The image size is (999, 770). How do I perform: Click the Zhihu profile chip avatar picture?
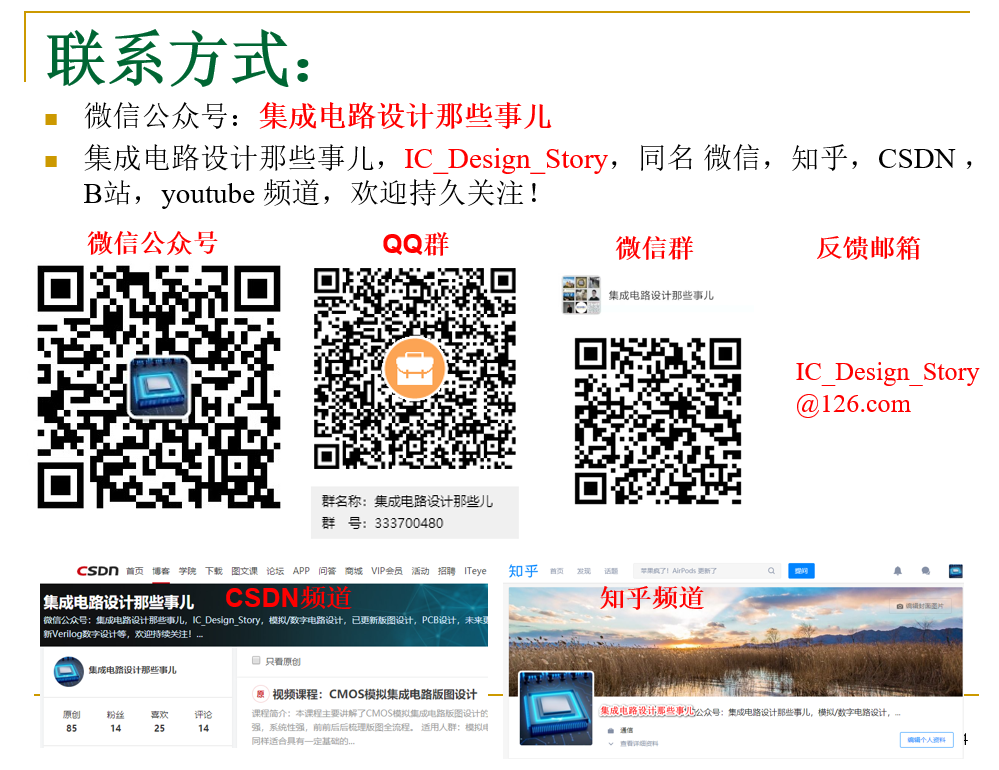click(x=556, y=708)
